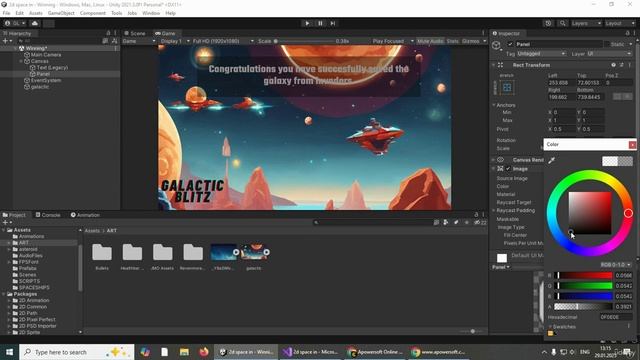
Task: Select the blue space background asset thumbnail
Action: (223, 257)
